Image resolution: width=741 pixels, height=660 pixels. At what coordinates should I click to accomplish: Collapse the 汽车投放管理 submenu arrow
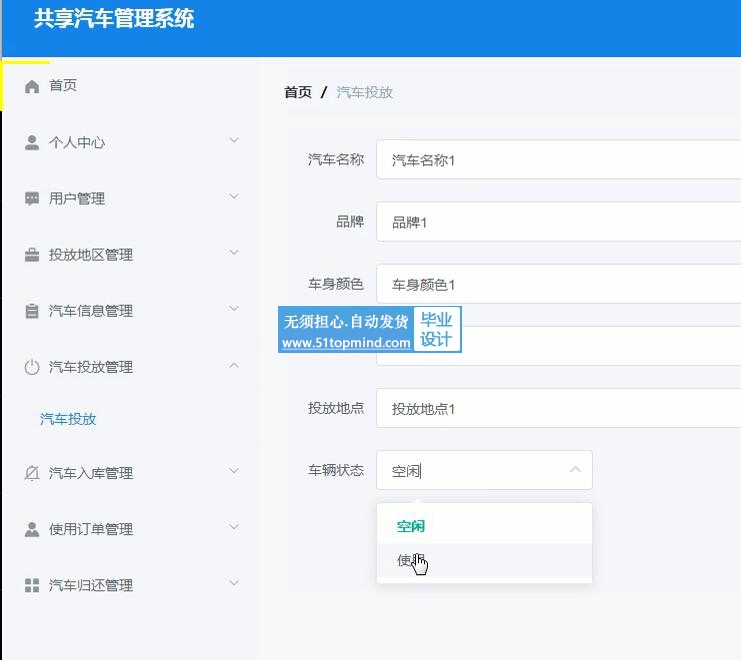coord(234,366)
